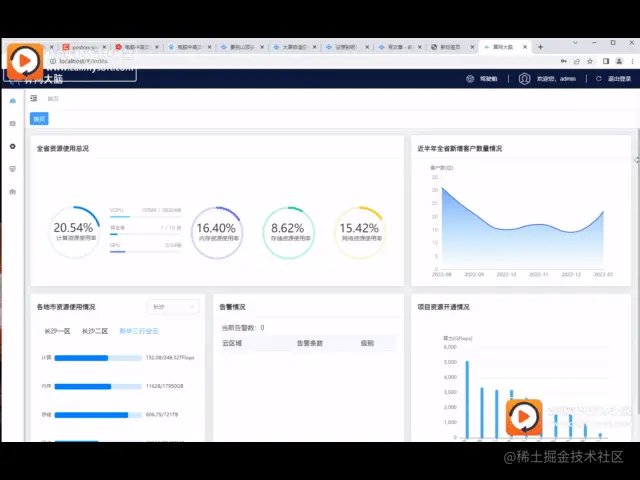The image size is (640, 480).
Task: Open the browser three-dot menu
Action: (632, 61)
